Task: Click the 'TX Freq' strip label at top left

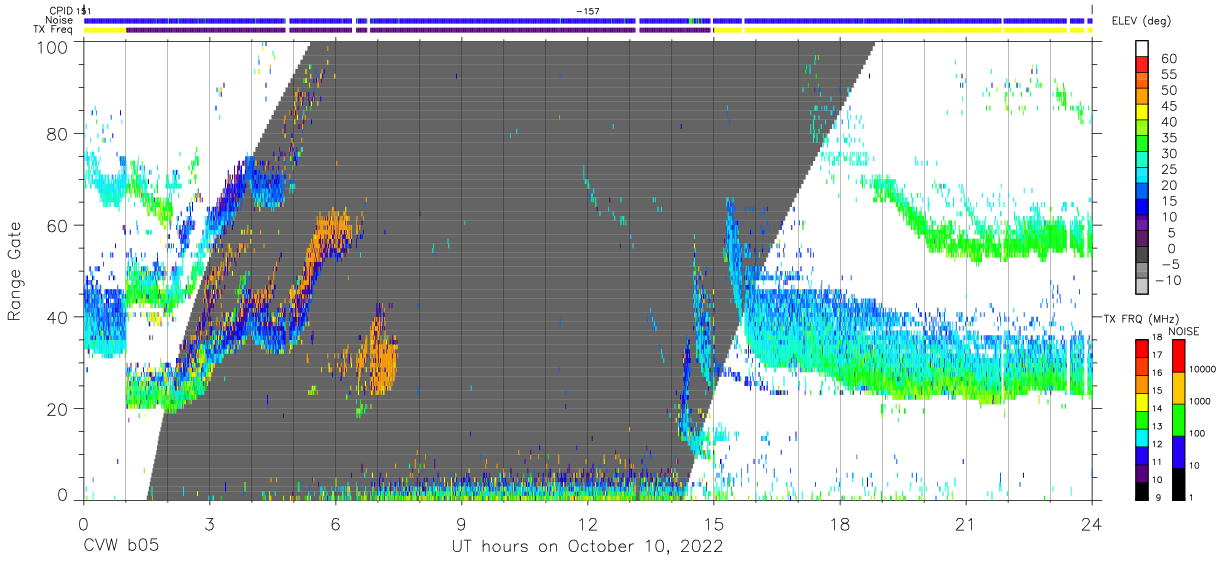Action: pos(53,29)
